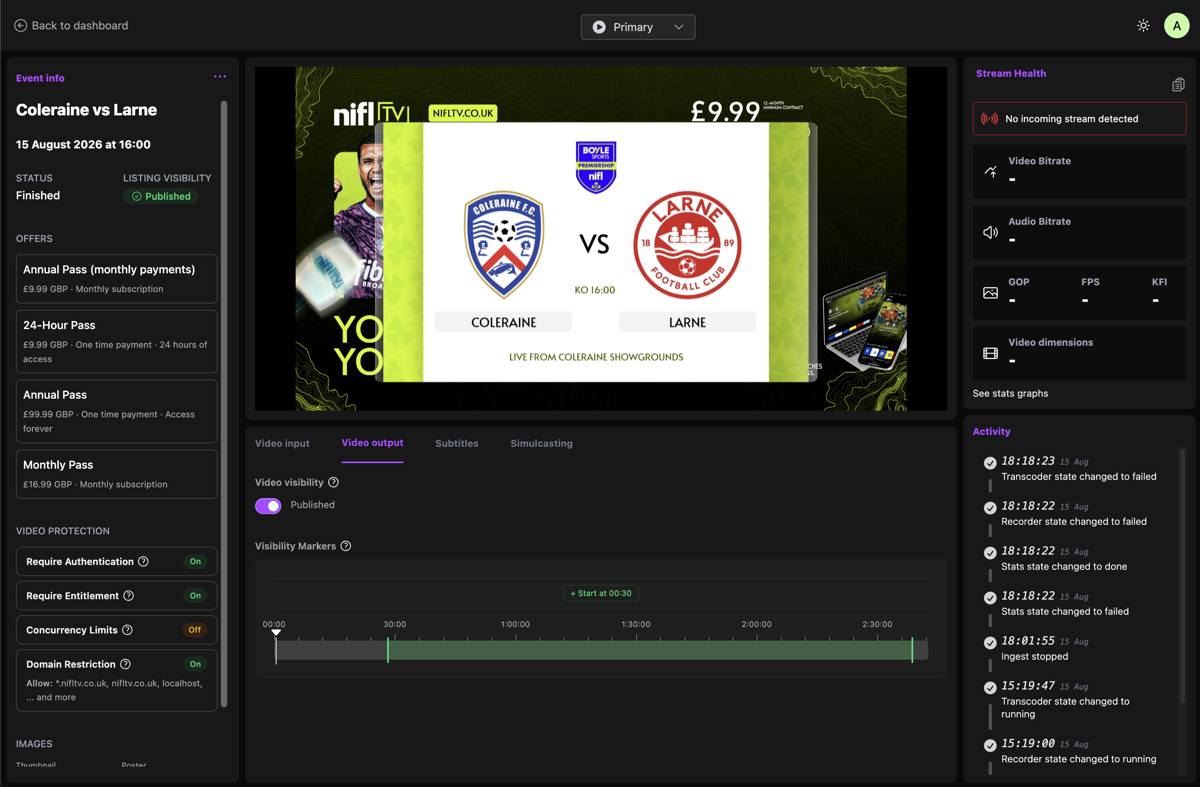Open the Subtitles tab
This screenshot has width=1200, height=787.
457,443
